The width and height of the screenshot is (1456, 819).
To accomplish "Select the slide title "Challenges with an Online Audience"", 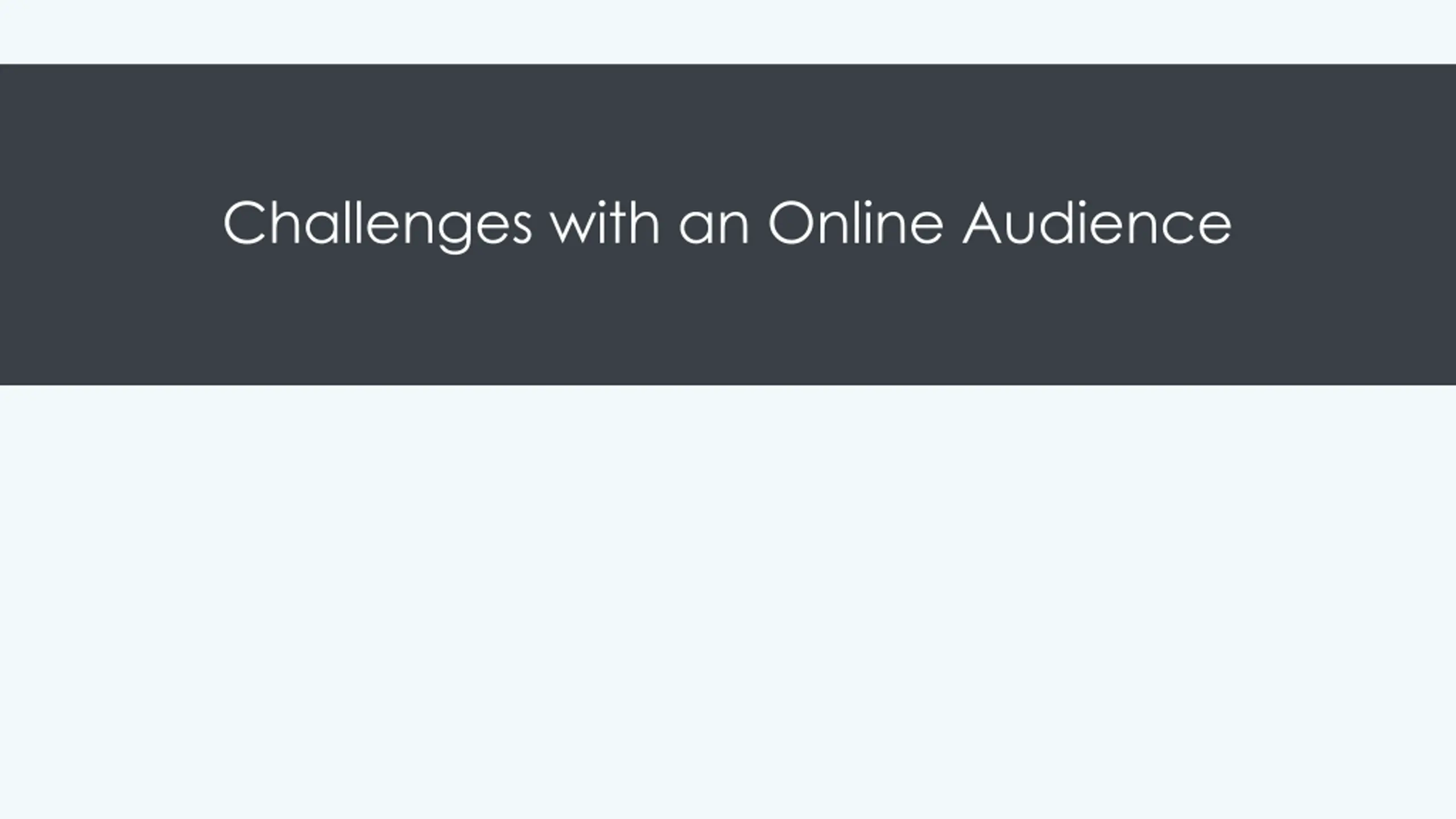I will pos(727,225).
